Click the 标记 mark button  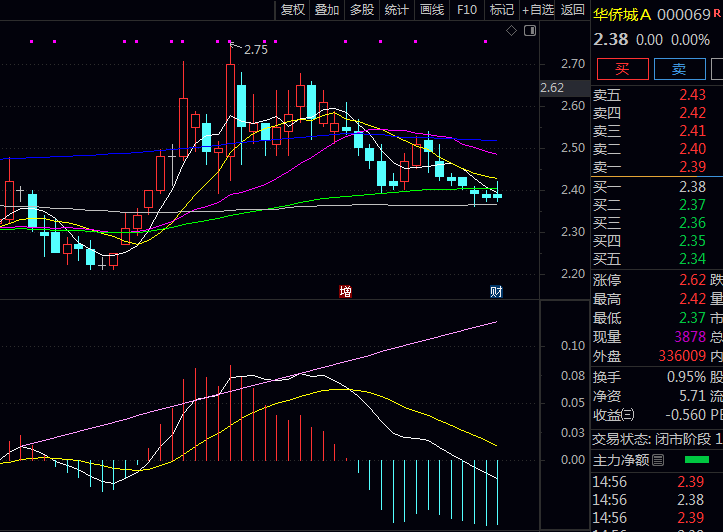pos(501,10)
